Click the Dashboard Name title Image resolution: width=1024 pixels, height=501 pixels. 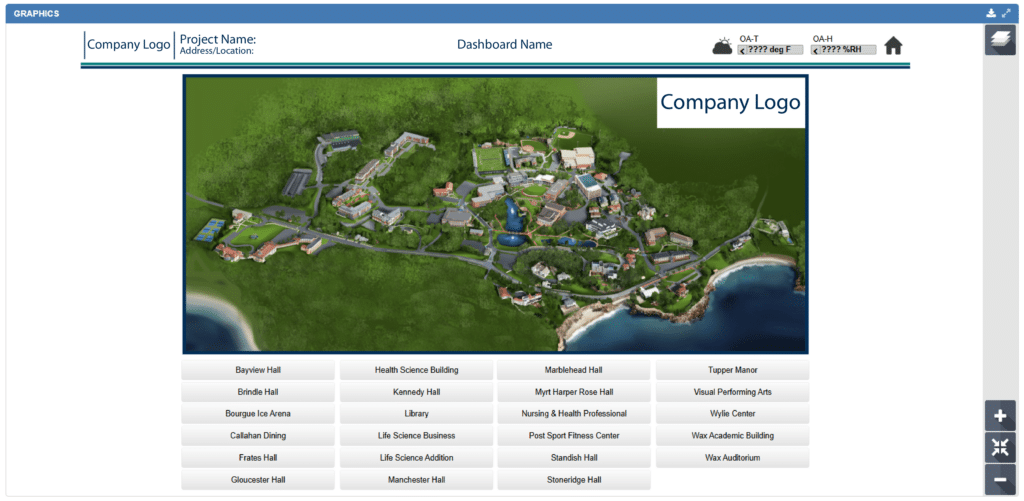click(x=504, y=44)
